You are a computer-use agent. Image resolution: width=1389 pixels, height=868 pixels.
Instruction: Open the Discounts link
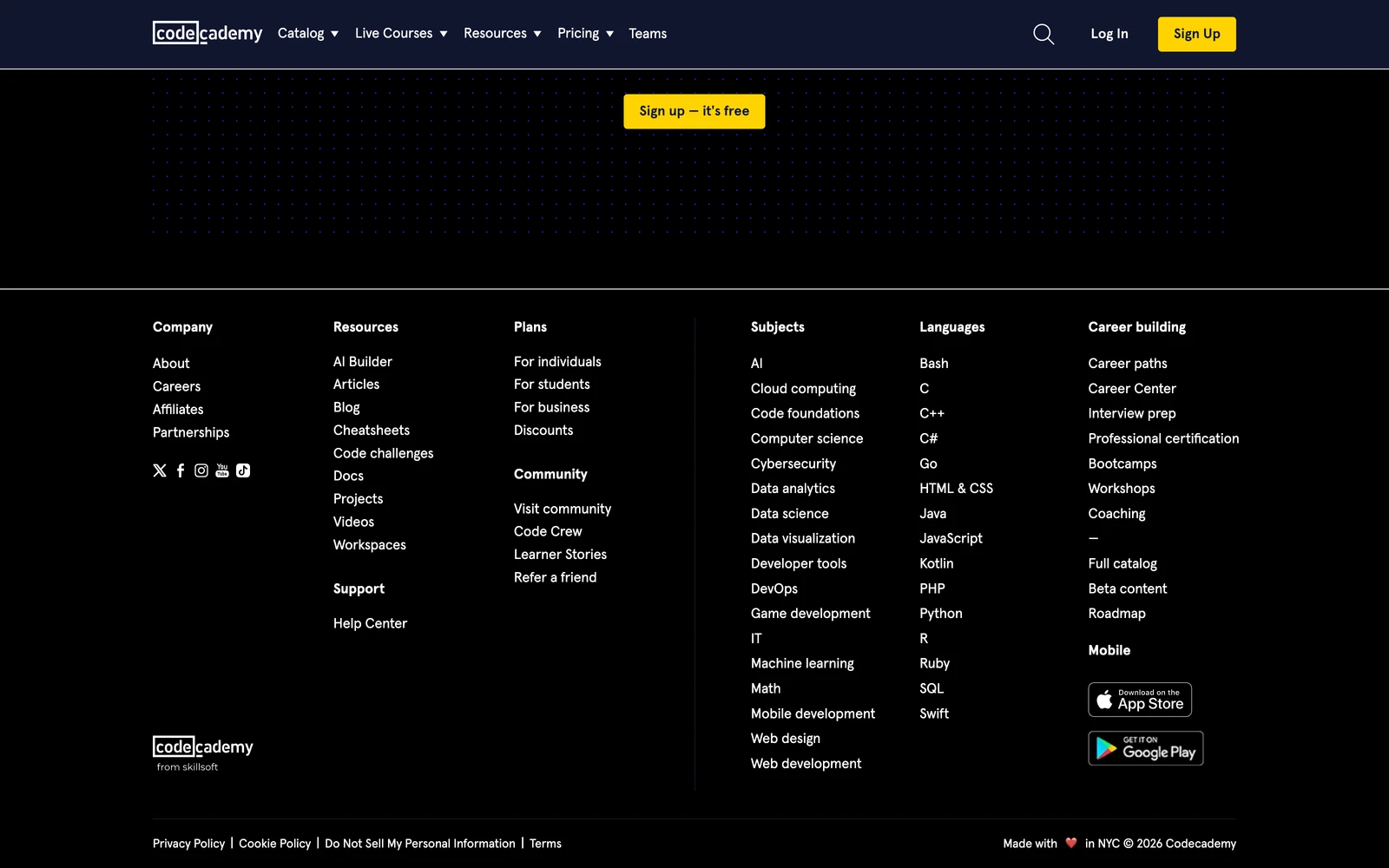543,431
